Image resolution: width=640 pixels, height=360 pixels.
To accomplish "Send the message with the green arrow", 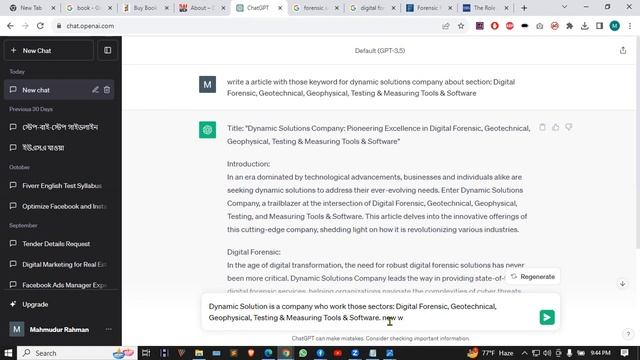I will click(547, 317).
